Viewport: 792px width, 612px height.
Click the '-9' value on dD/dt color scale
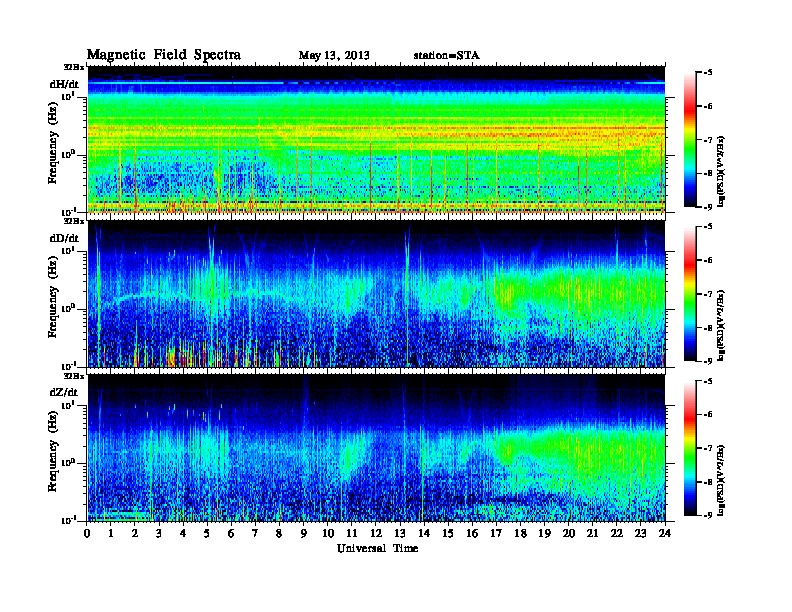708,361
